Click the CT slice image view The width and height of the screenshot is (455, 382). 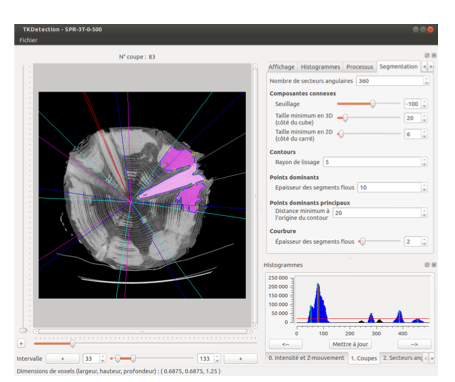pos(142,195)
